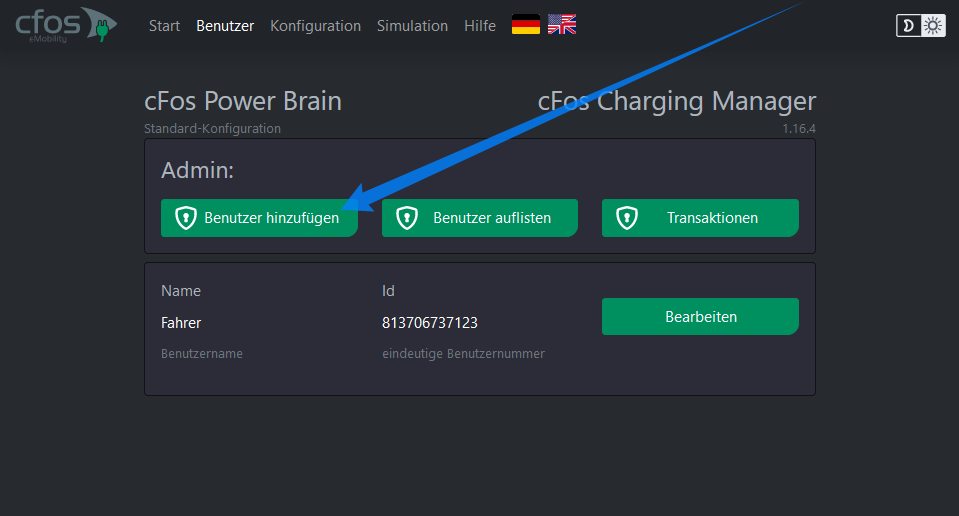Click the Name column label
Viewport: 959px width, 516px height.
tap(180, 291)
